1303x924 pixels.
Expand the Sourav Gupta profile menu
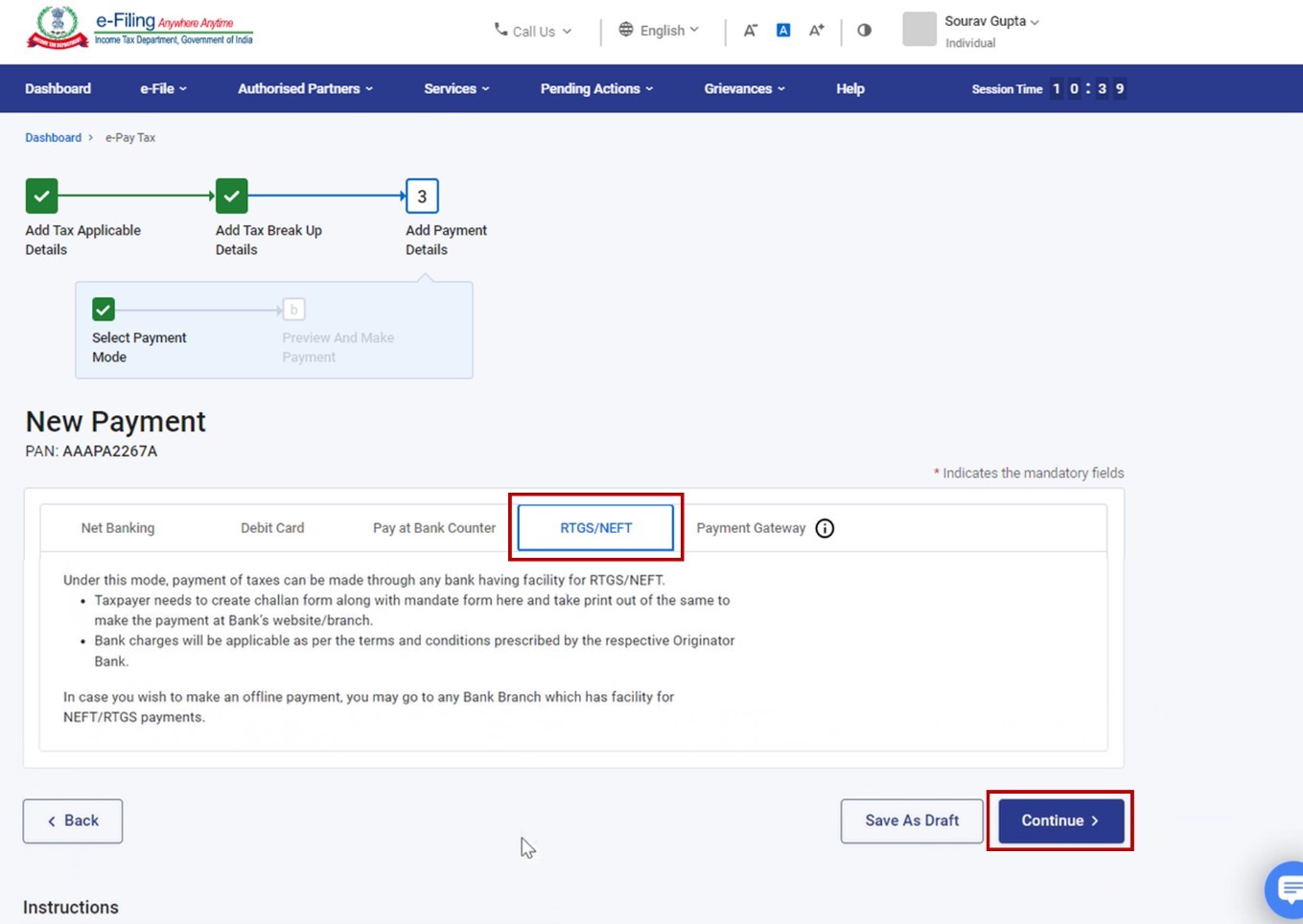(x=985, y=21)
